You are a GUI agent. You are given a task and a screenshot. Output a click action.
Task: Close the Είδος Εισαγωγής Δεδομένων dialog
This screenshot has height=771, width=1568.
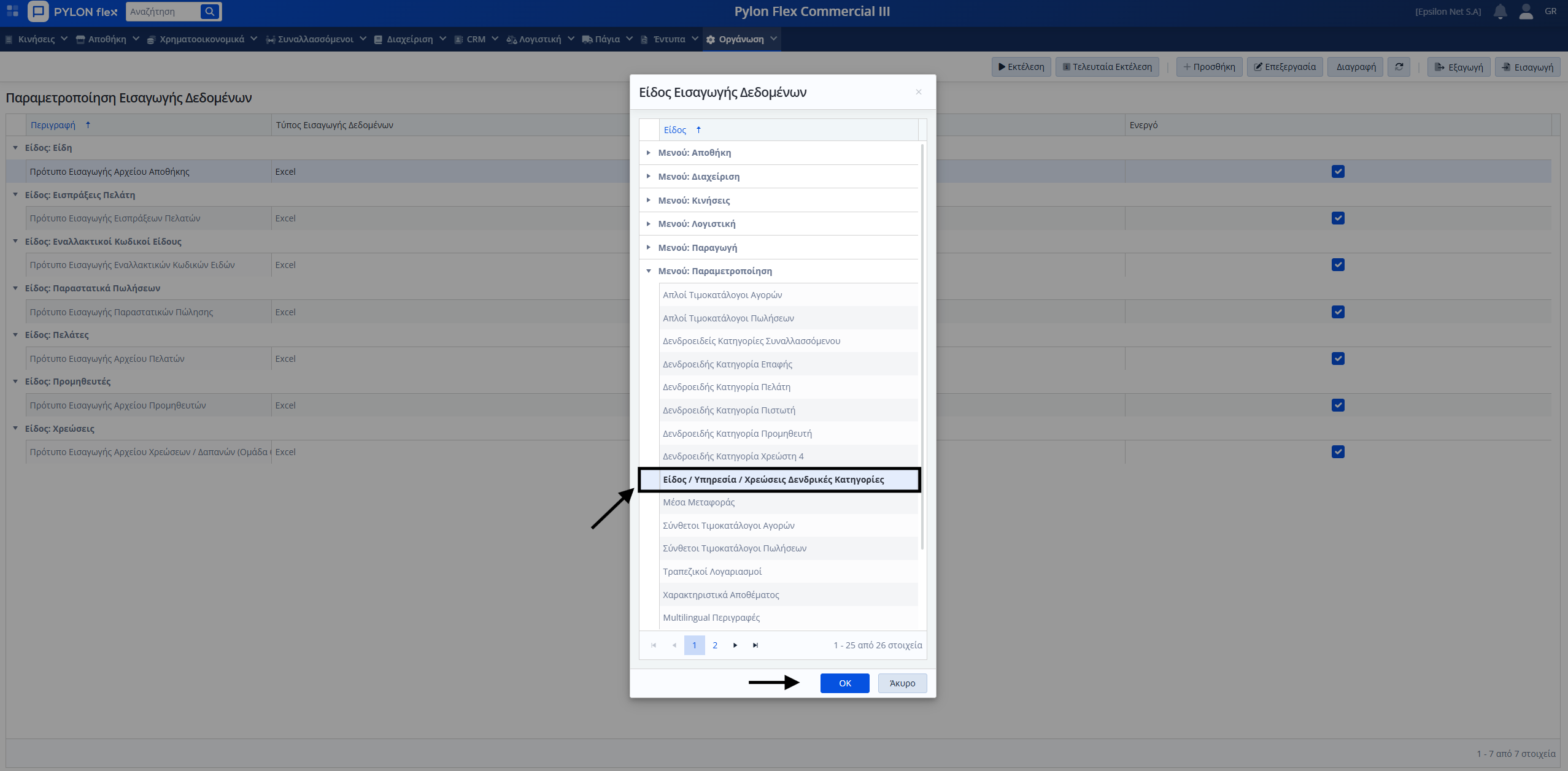[x=919, y=92]
